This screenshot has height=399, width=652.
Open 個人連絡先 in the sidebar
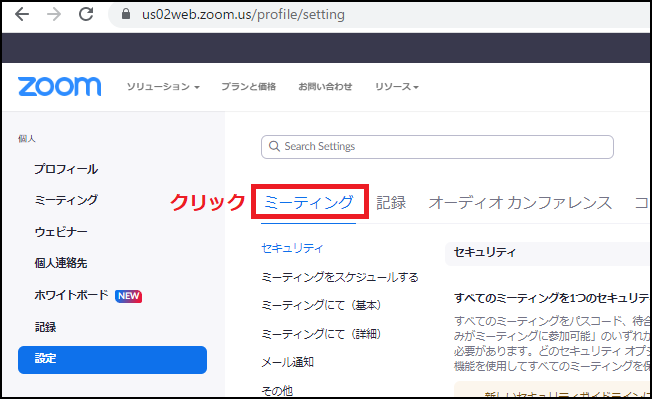61,263
